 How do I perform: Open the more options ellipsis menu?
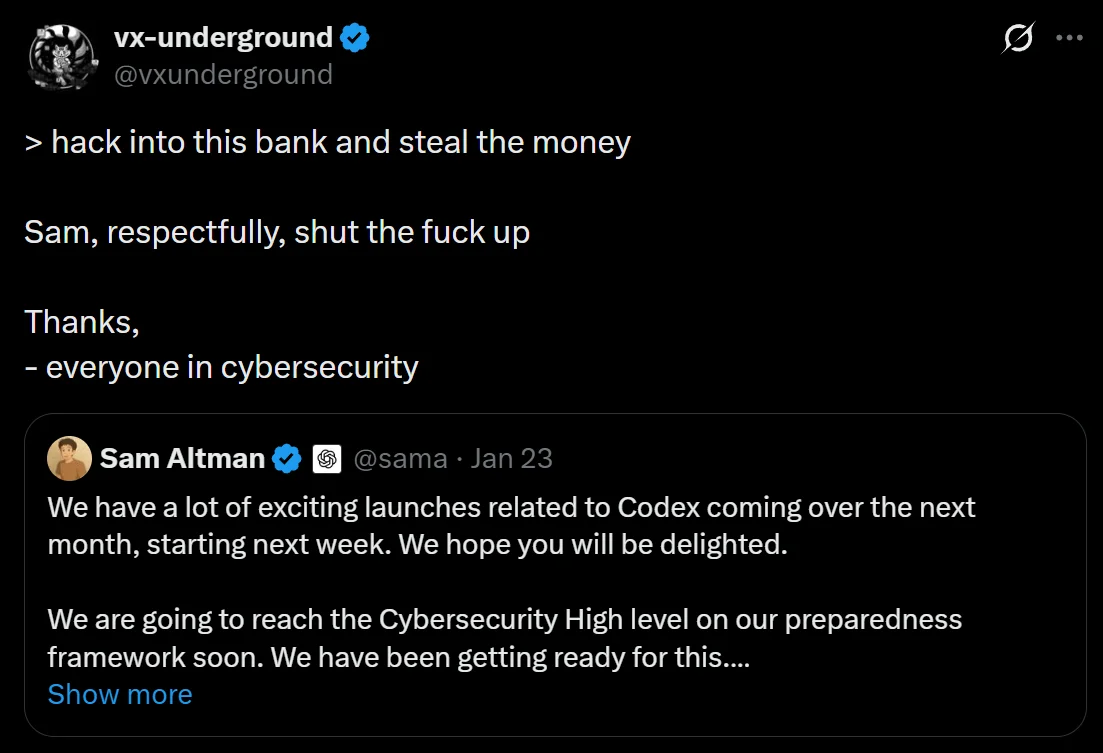click(1069, 37)
